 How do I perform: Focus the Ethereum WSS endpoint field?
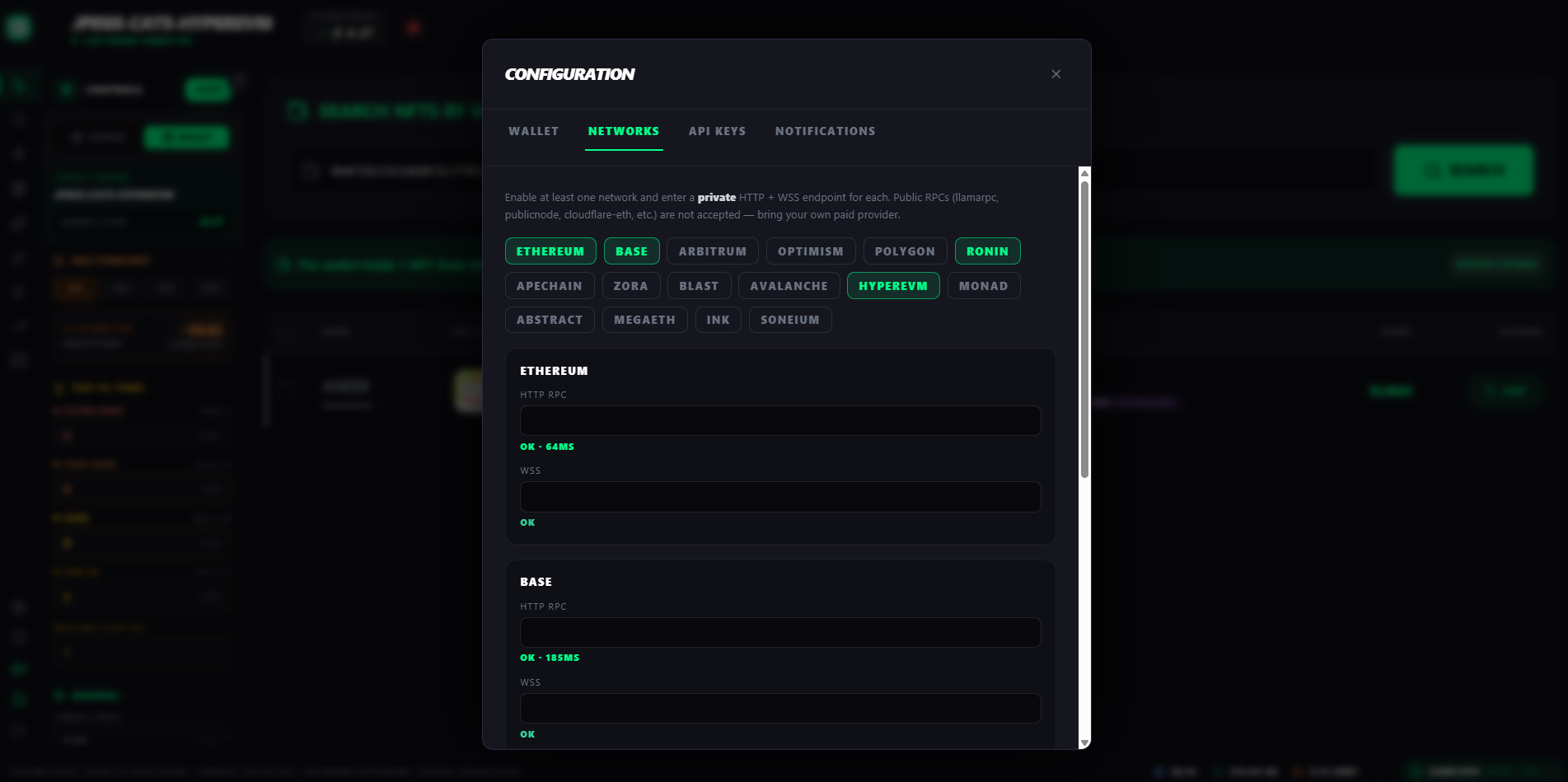[780, 497]
